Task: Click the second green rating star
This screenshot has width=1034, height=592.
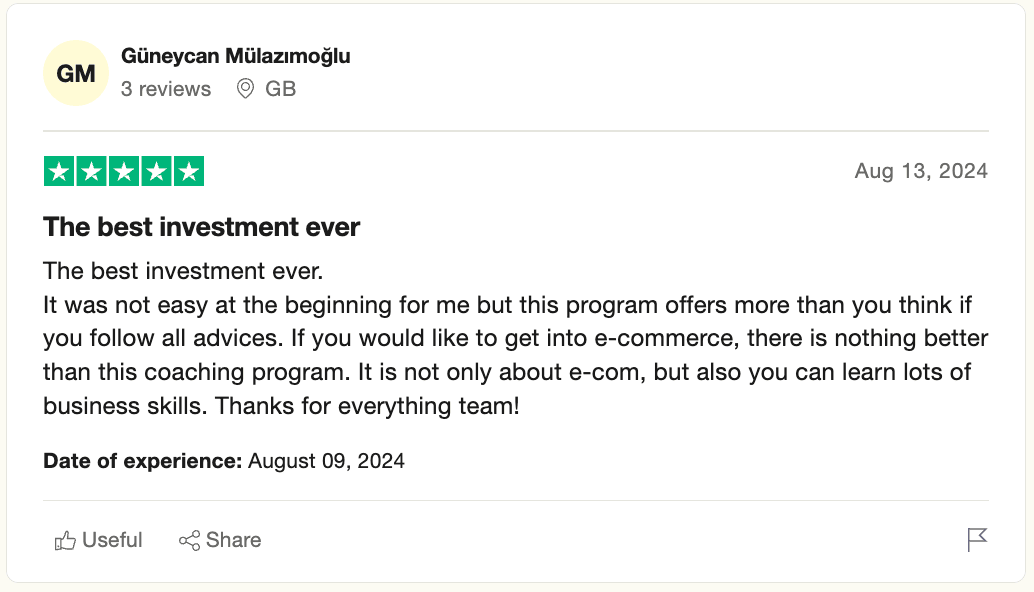Action: [x=92, y=172]
